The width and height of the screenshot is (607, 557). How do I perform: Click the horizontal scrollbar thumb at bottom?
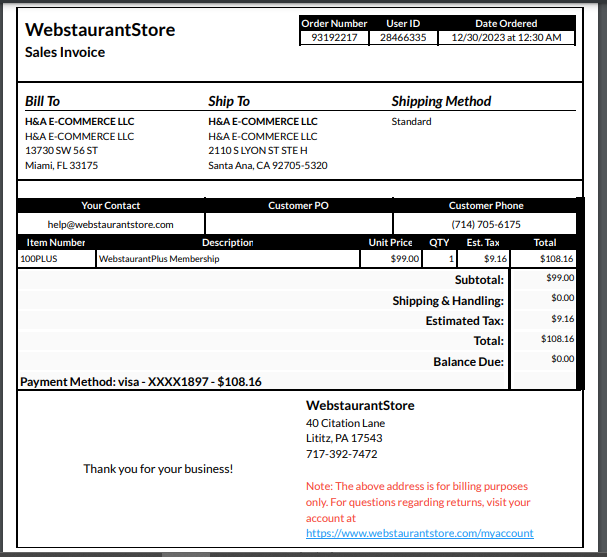pos(186,555)
